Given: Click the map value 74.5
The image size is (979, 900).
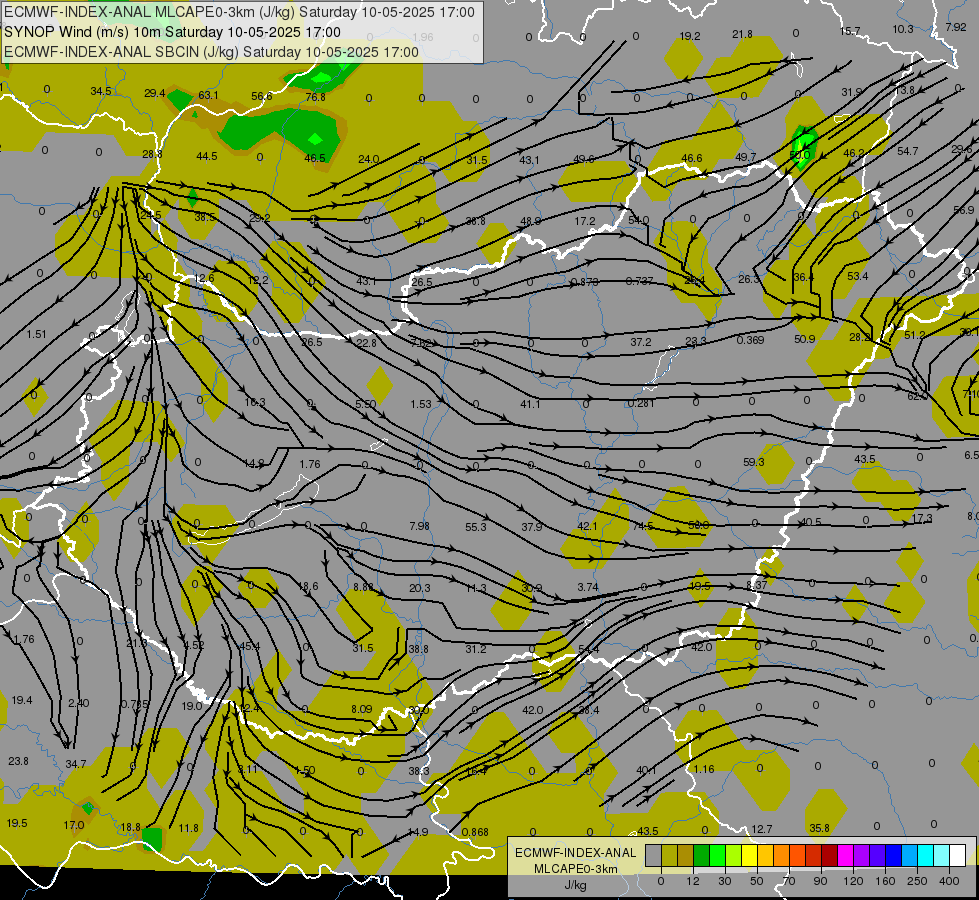Looking at the screenshot, I should tap(642, 526).
